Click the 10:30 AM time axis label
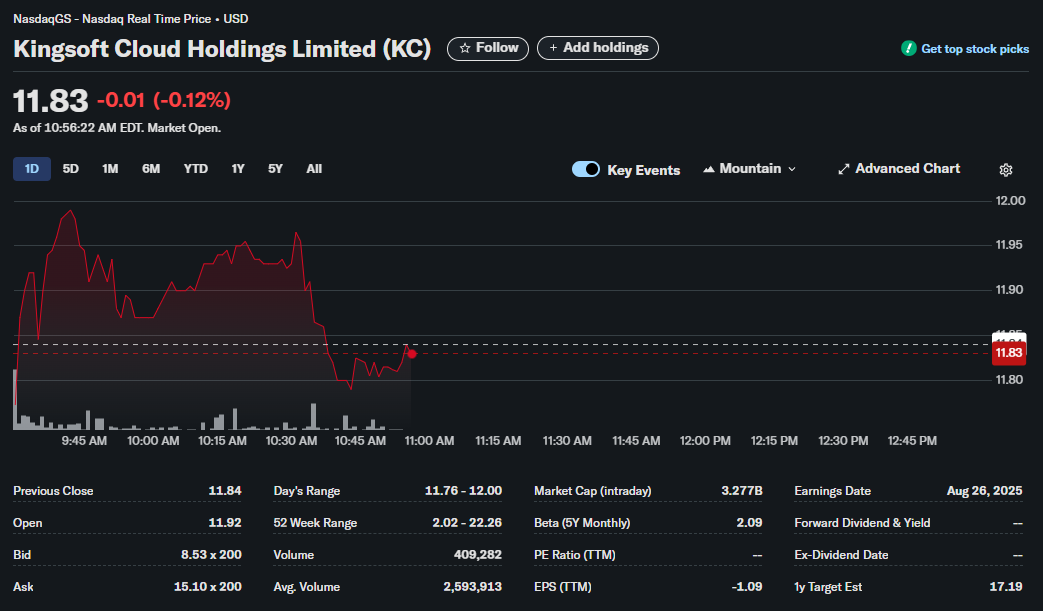Screen dimensions: 1043x611 (x=291, y=440)
